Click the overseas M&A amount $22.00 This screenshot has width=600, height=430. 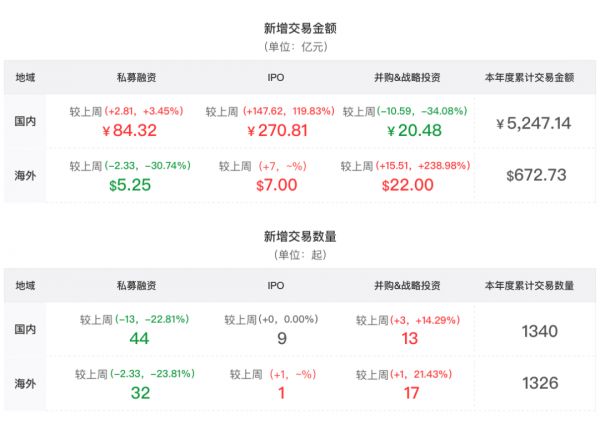click(407, 184)
